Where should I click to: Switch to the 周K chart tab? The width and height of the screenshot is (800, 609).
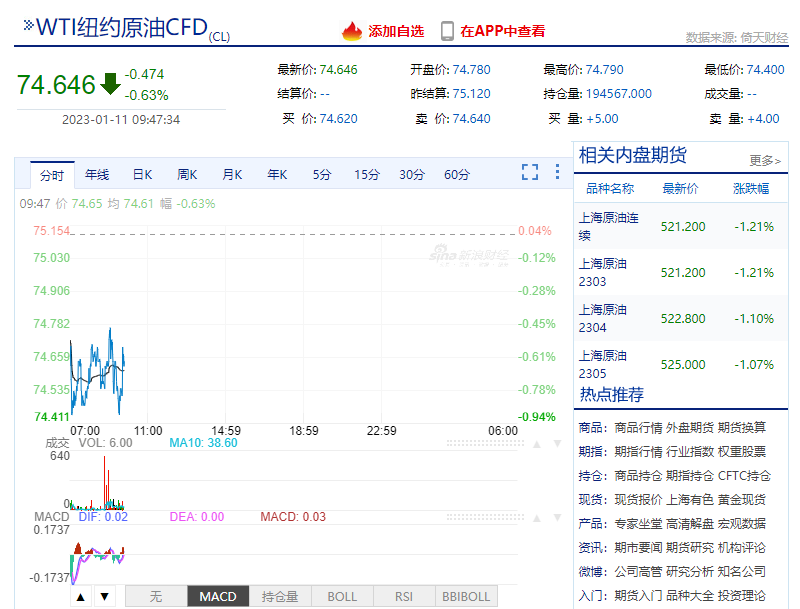[187, 175]
